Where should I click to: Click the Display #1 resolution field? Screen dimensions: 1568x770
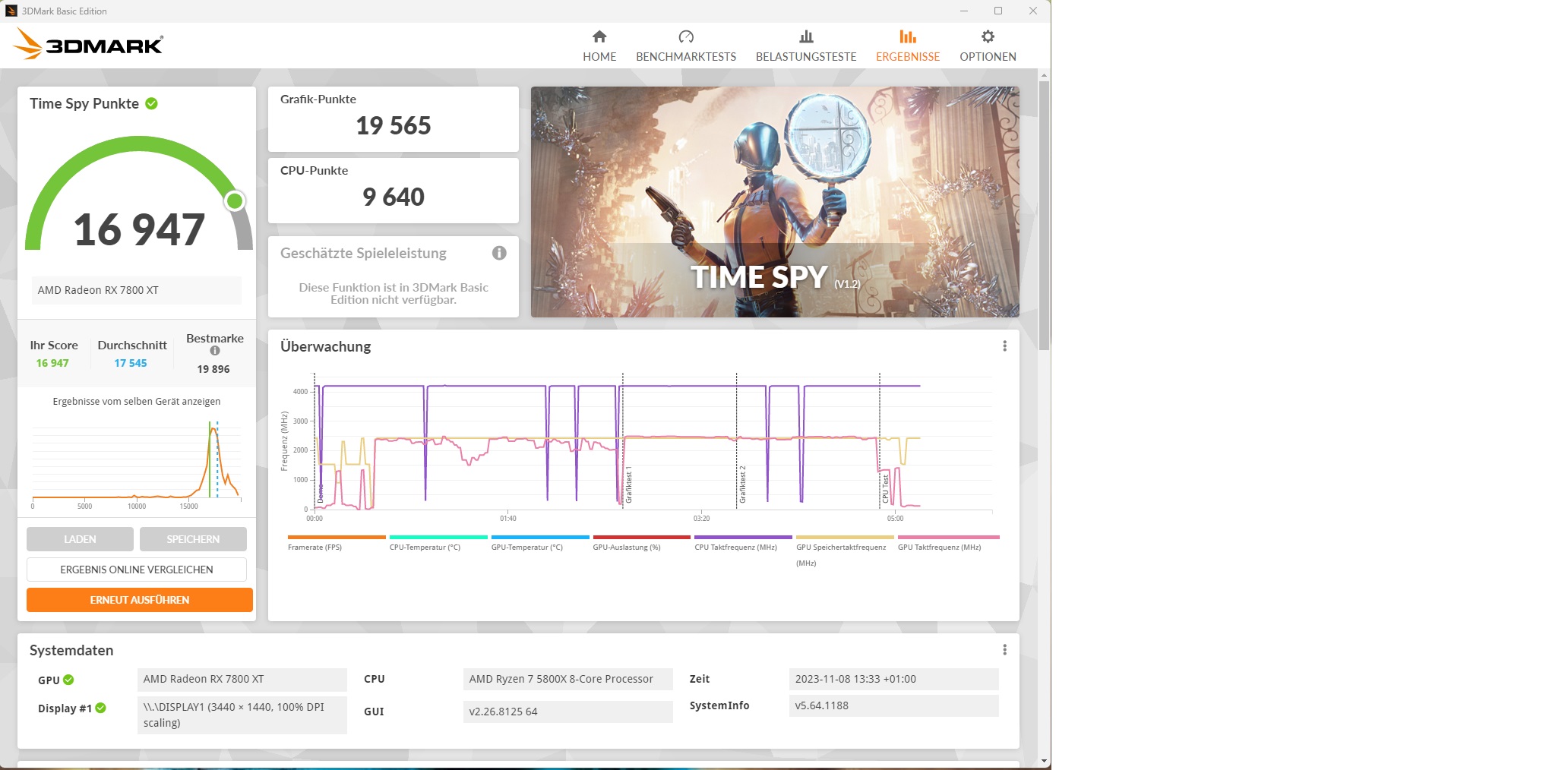coord(242,715)
